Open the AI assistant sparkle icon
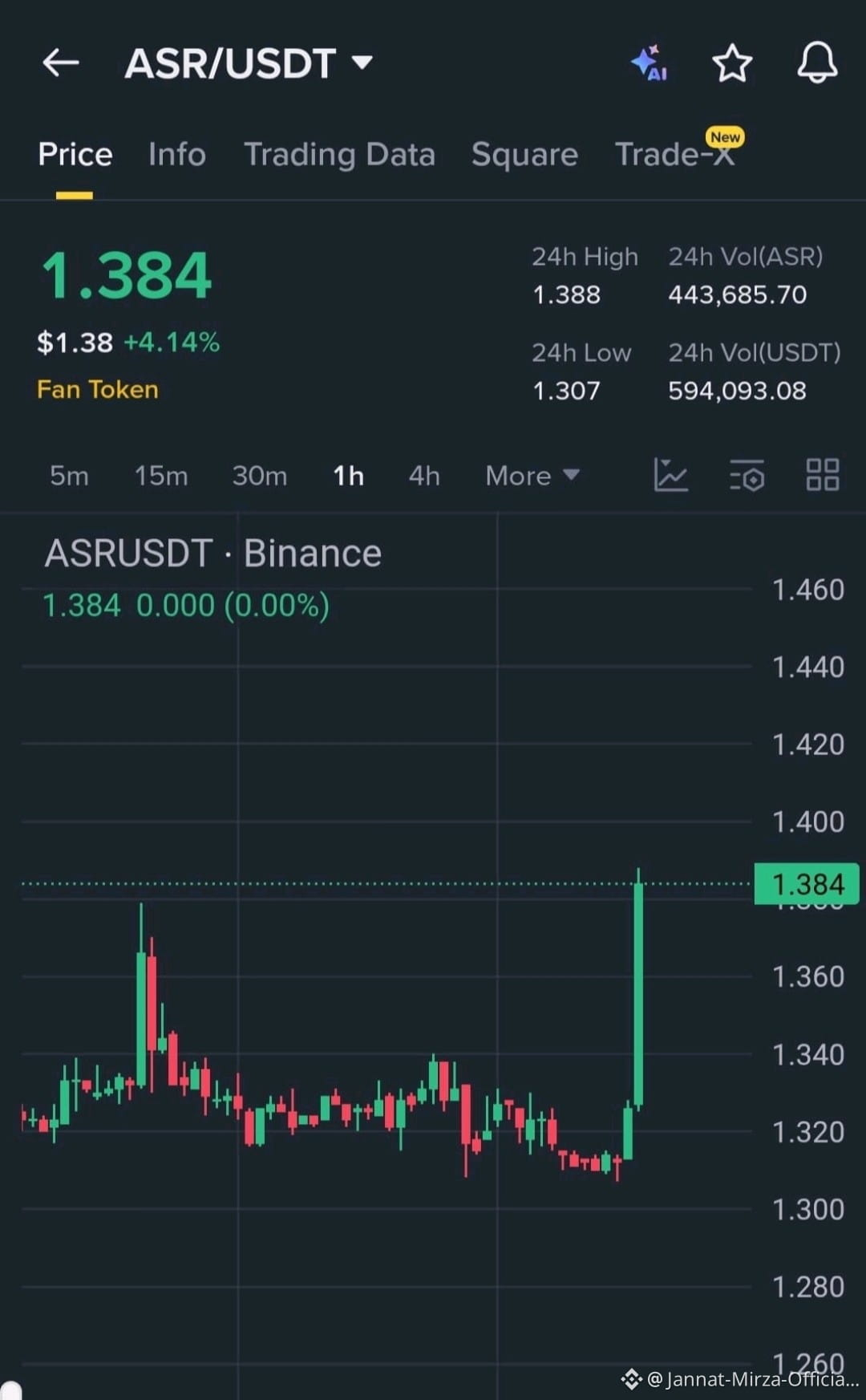The image size is (866, 1400). 649,63
